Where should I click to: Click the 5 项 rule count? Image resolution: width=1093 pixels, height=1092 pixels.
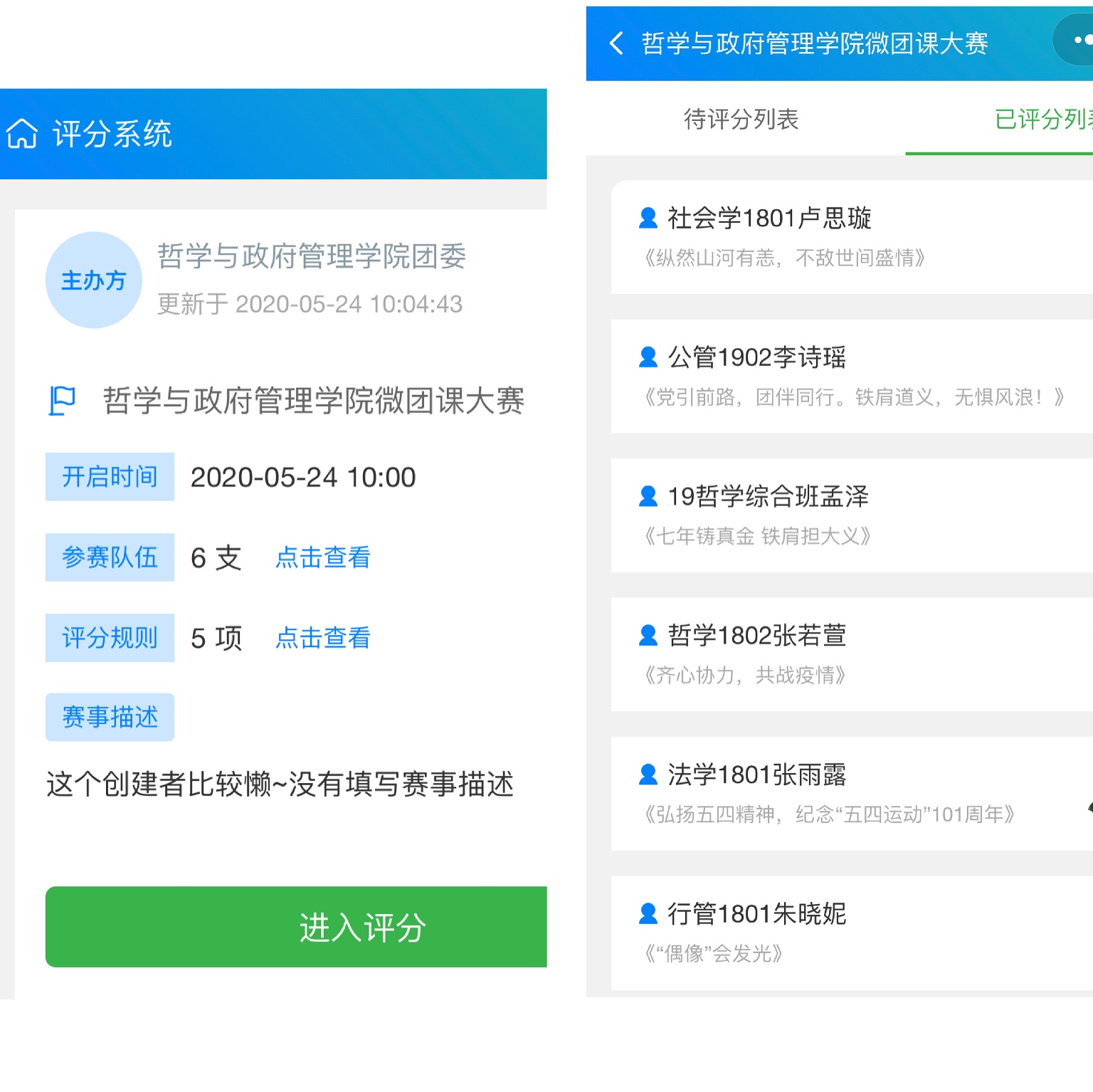pos(216,638)
